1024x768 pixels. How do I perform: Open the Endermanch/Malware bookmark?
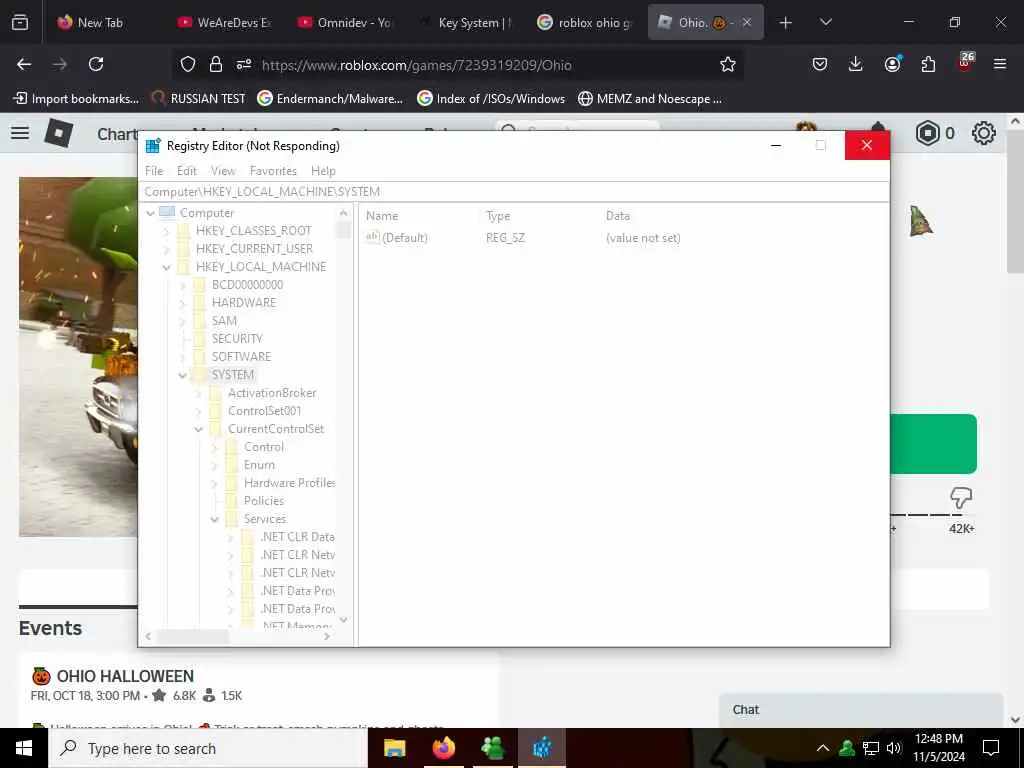pyautogui.click(x=330, y=99)
